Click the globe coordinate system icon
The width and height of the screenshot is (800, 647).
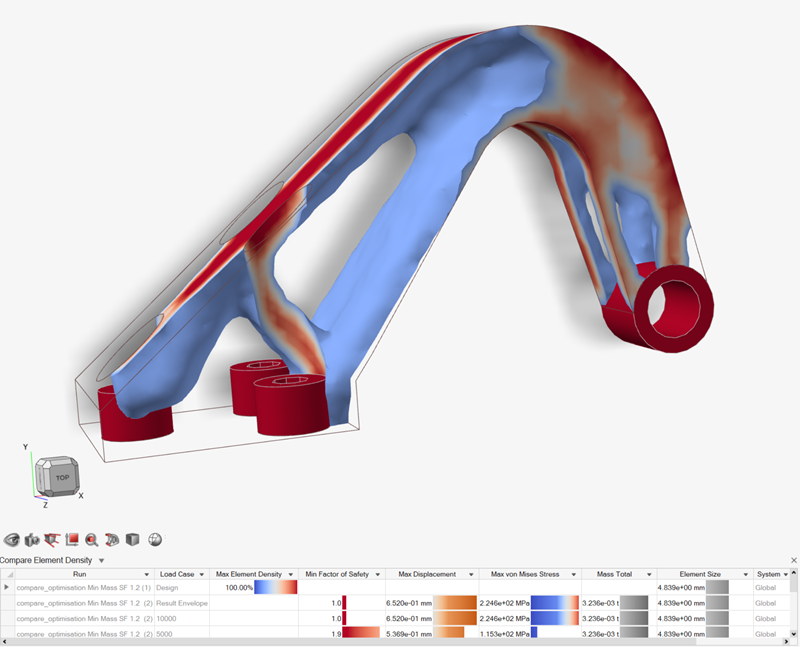coord(155,540)
